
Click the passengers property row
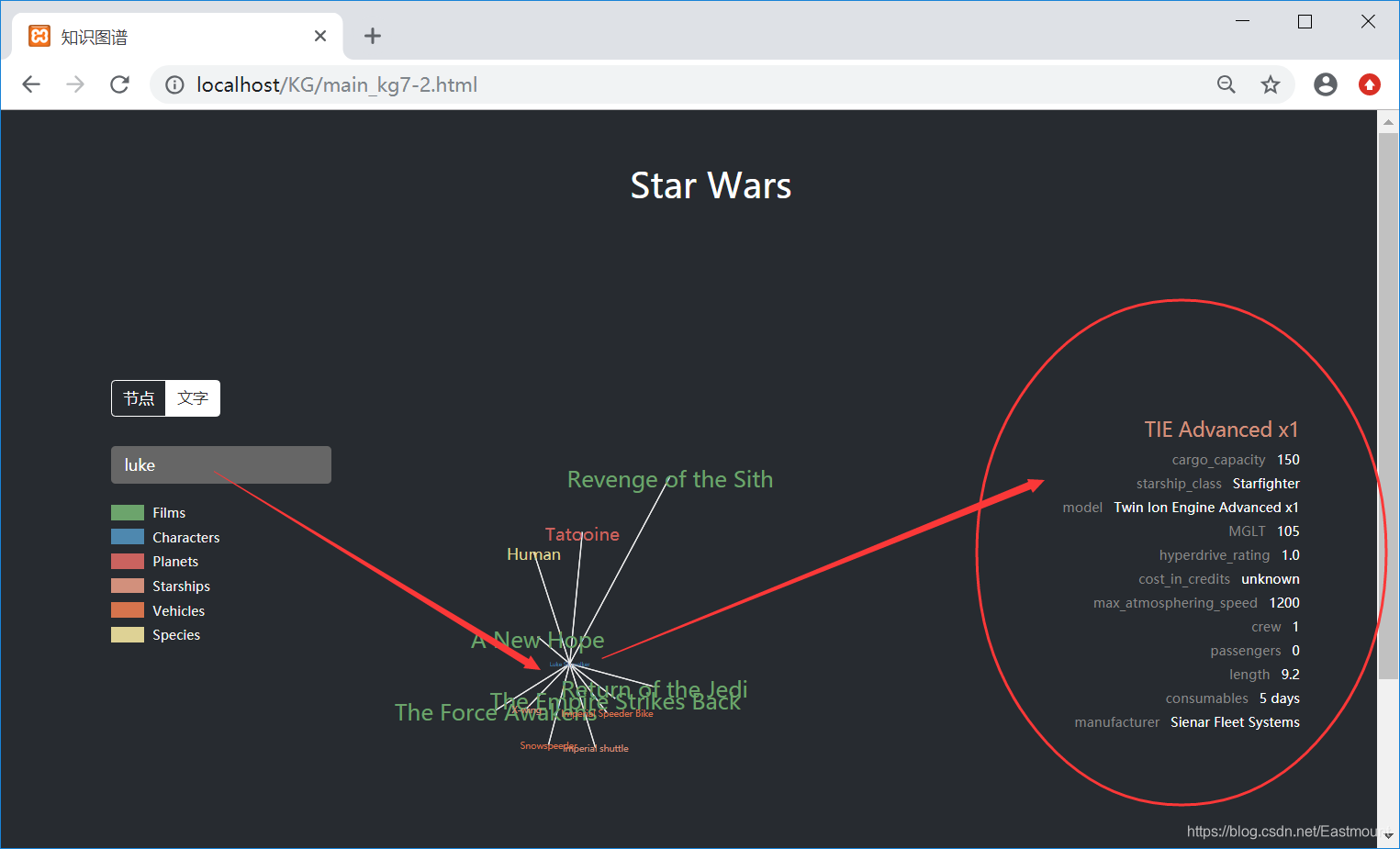(1255, 651)
